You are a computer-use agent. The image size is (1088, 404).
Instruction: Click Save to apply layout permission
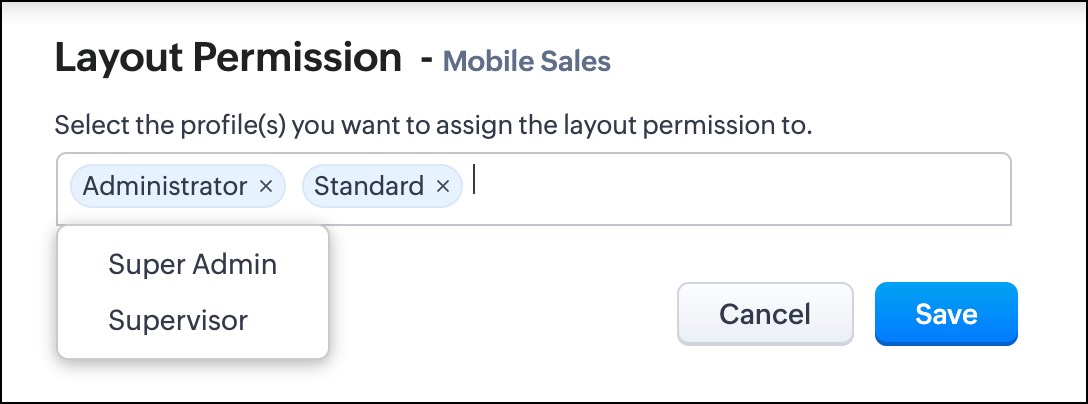[x=946, y=314]
